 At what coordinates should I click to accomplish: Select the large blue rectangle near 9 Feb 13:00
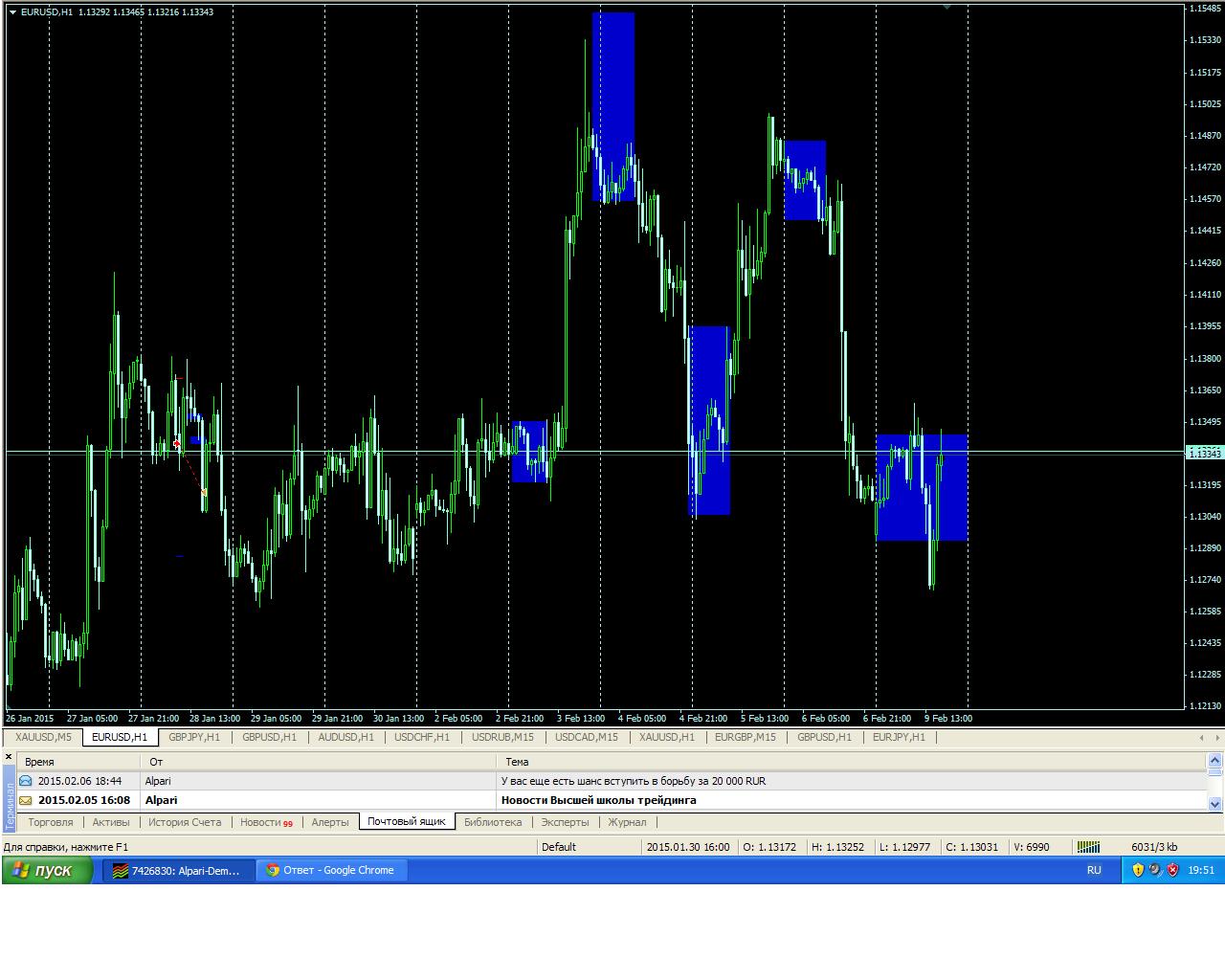[x=923, y=488]
